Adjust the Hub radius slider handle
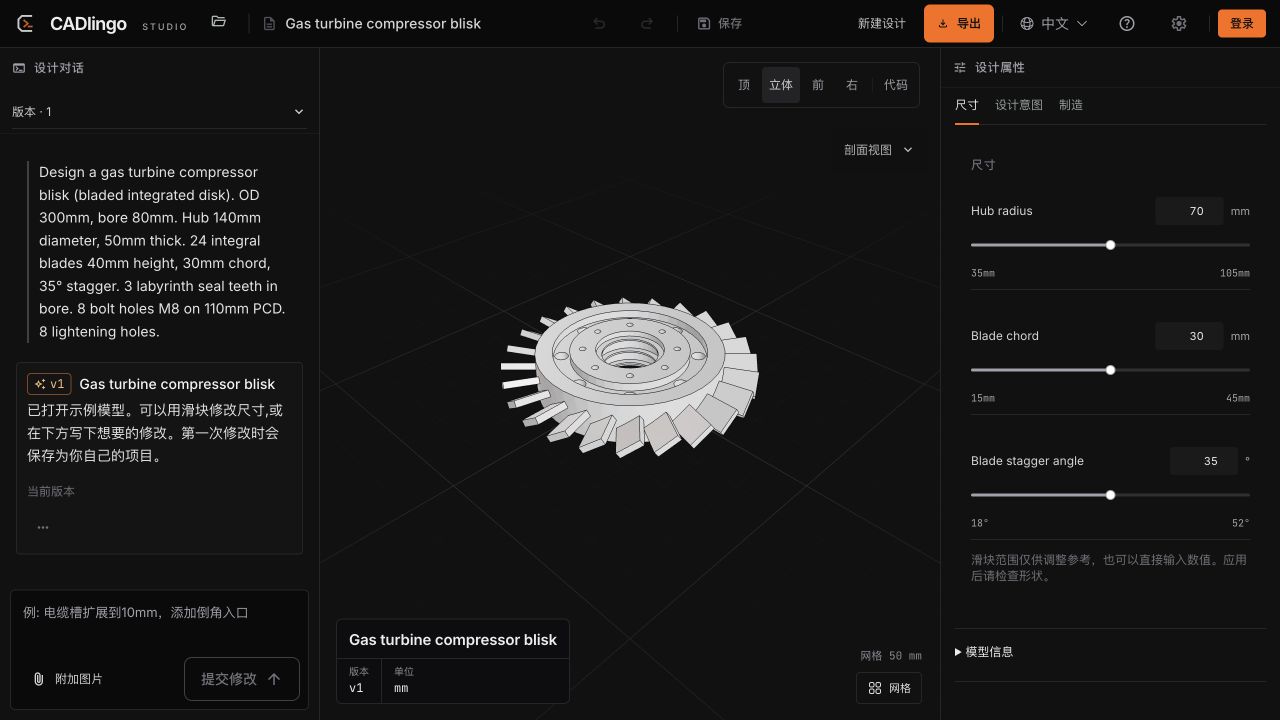The height and width of the screenshot is (720, 1280). [1110, 245]
